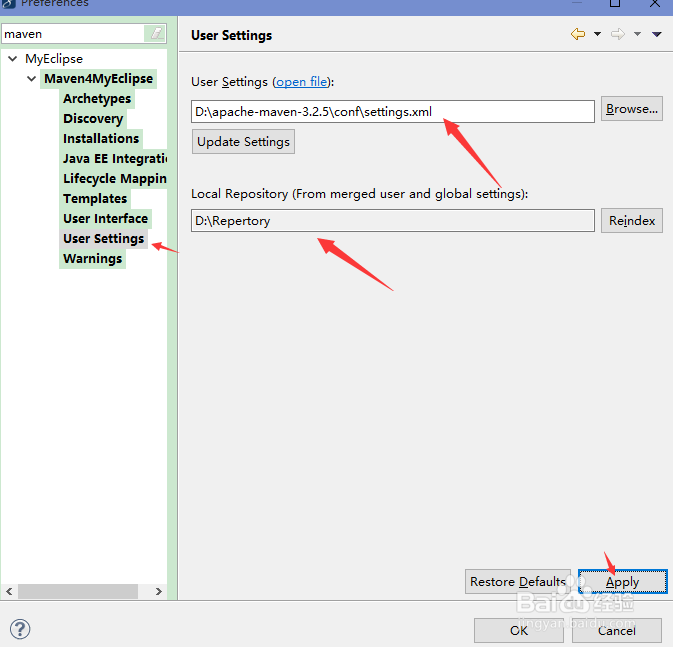Click Update Settings button
This screenshot has height=647, width=673.
[x=243, y=142]
